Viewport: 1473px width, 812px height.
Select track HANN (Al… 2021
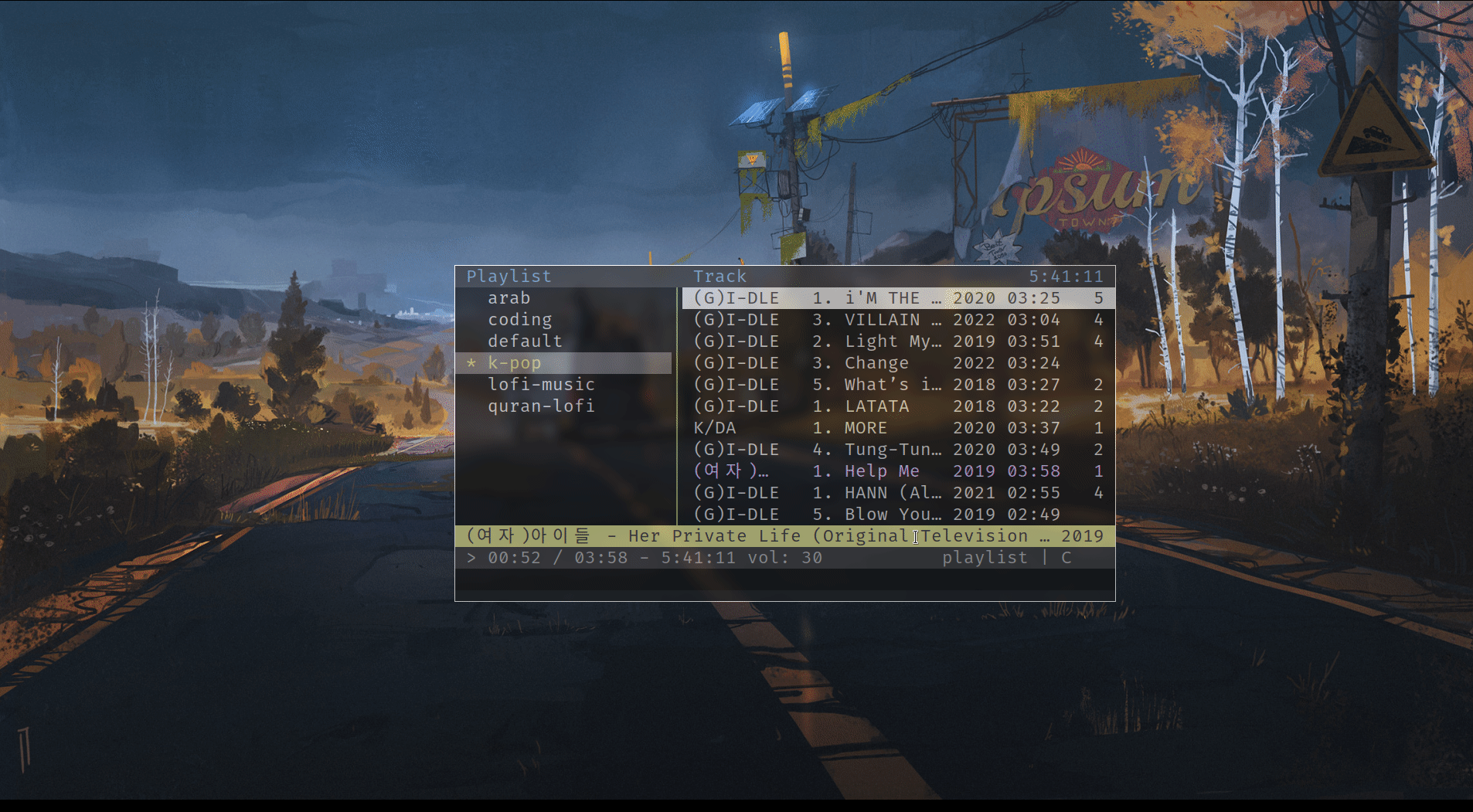click(898, 493)
